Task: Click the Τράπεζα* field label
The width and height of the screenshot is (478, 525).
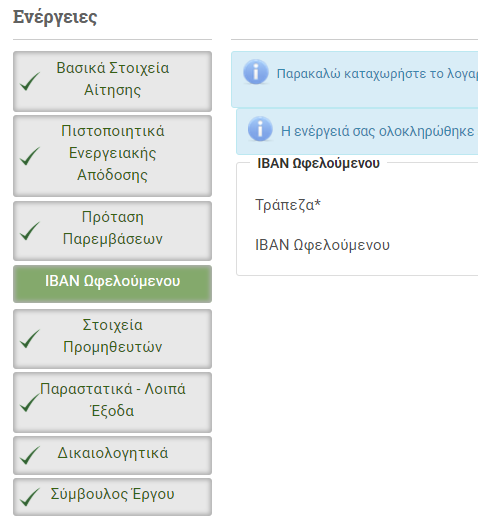Action: [x=288, y=205]
